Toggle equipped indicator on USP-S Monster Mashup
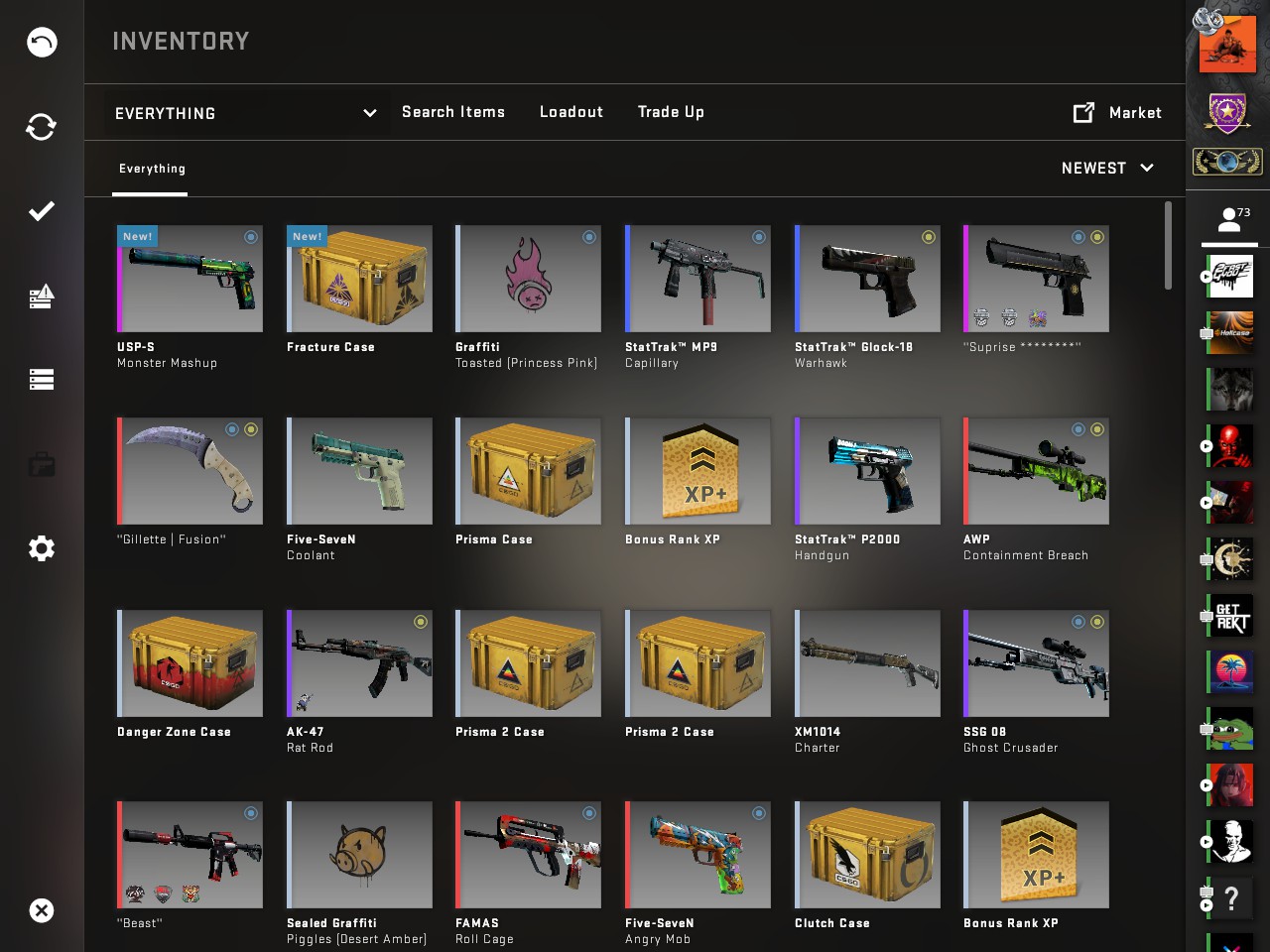The height and width of the screenshot is (952, 1270). pos(251,237)
